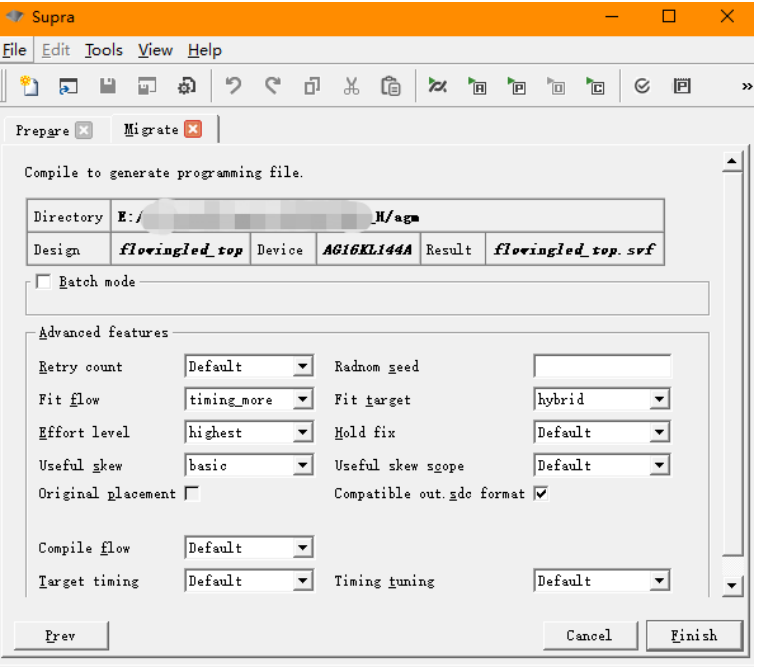Maximize the Supra window
The height and width of the screenshot is (667, 757).
point(669,17)
